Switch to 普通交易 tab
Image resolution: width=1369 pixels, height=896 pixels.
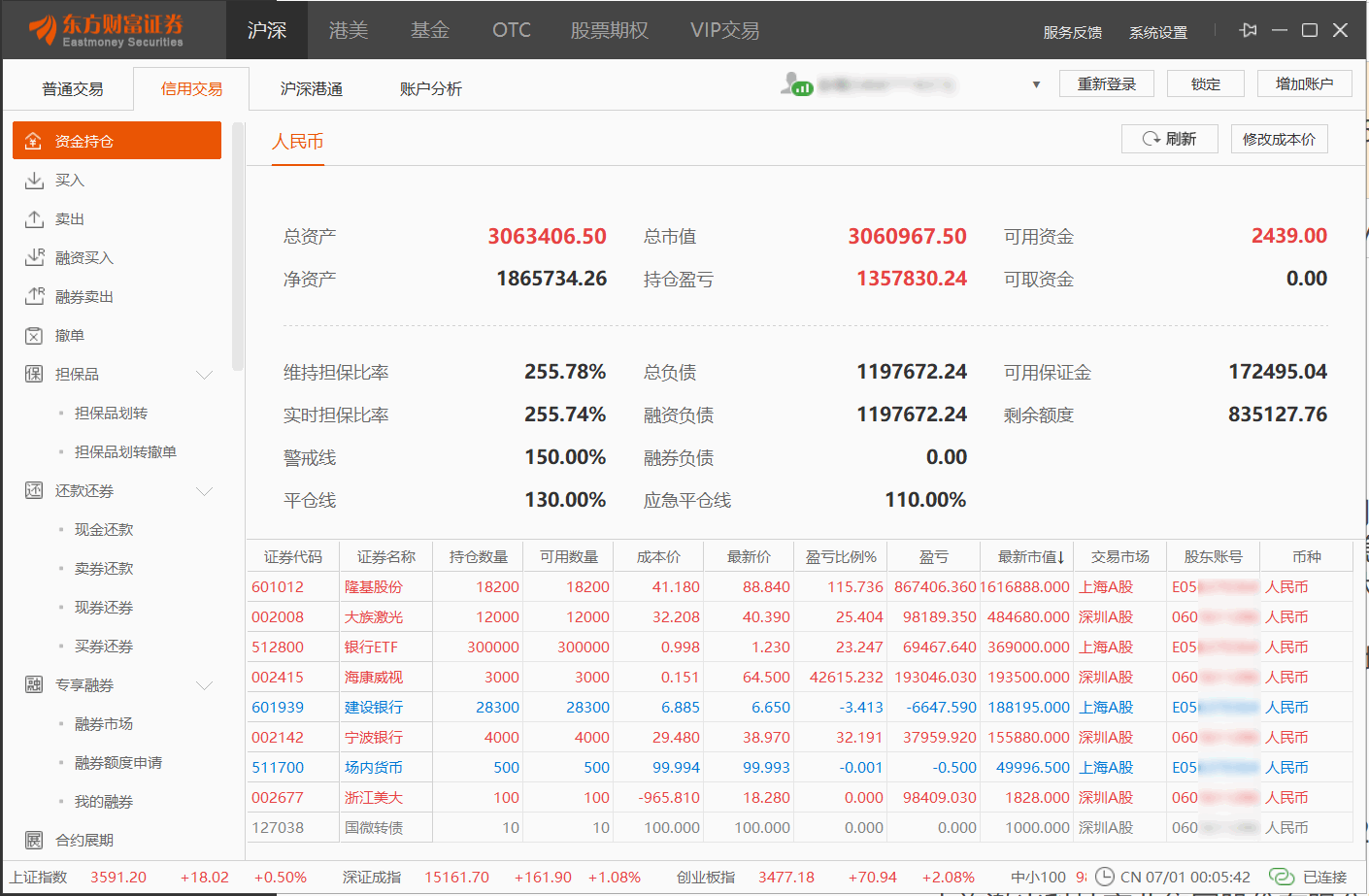click(73, 89)
